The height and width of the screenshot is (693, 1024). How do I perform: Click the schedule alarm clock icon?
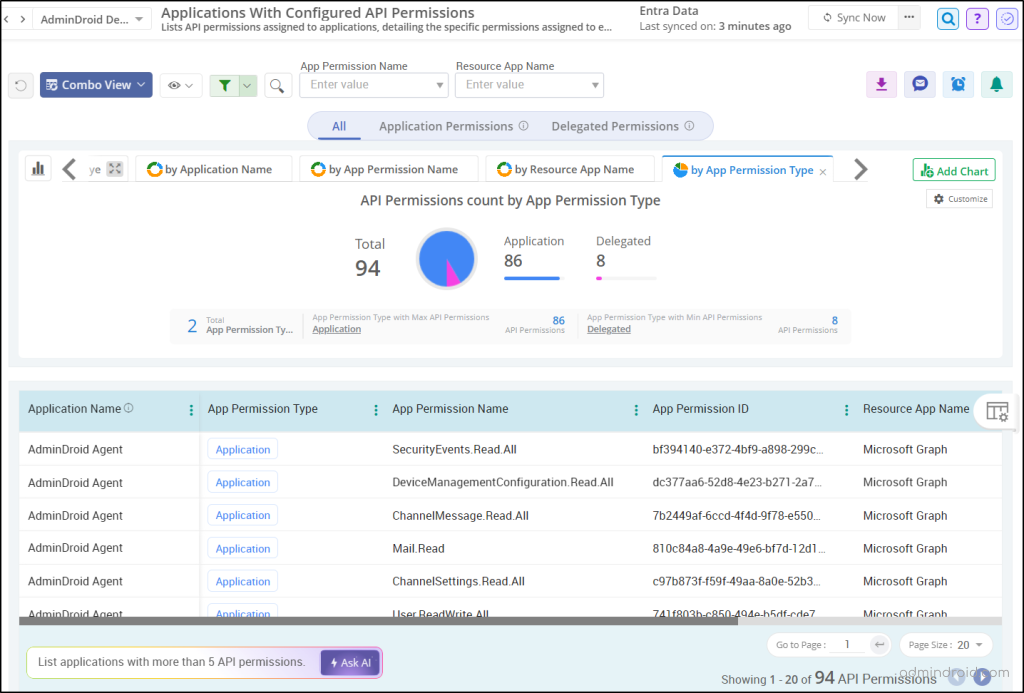tap(958, 84)
